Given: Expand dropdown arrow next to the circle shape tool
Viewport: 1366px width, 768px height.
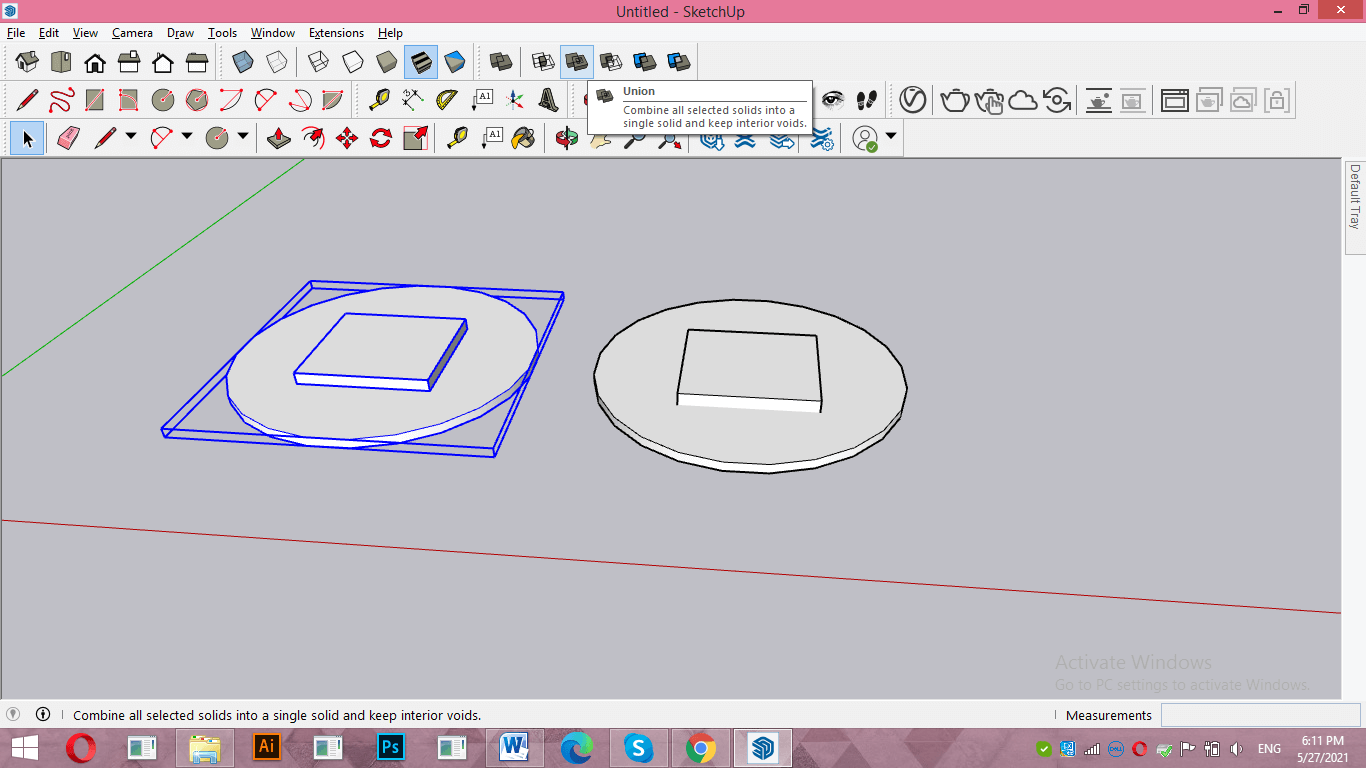Looking at the screenshot, I should (242, 137).
